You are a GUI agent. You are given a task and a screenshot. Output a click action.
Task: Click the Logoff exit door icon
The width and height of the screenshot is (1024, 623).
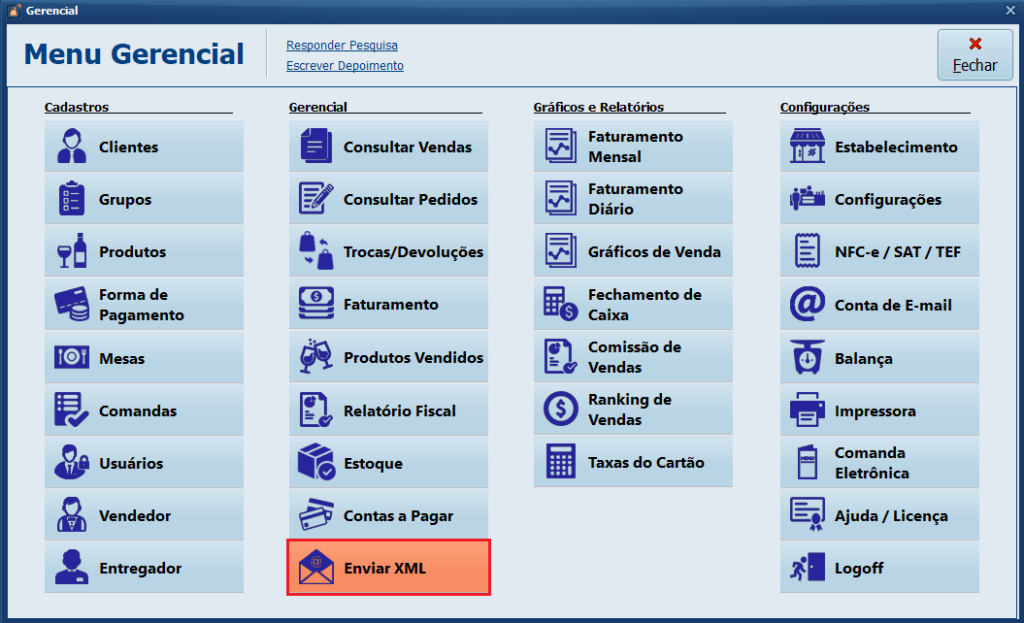[806, 568]
